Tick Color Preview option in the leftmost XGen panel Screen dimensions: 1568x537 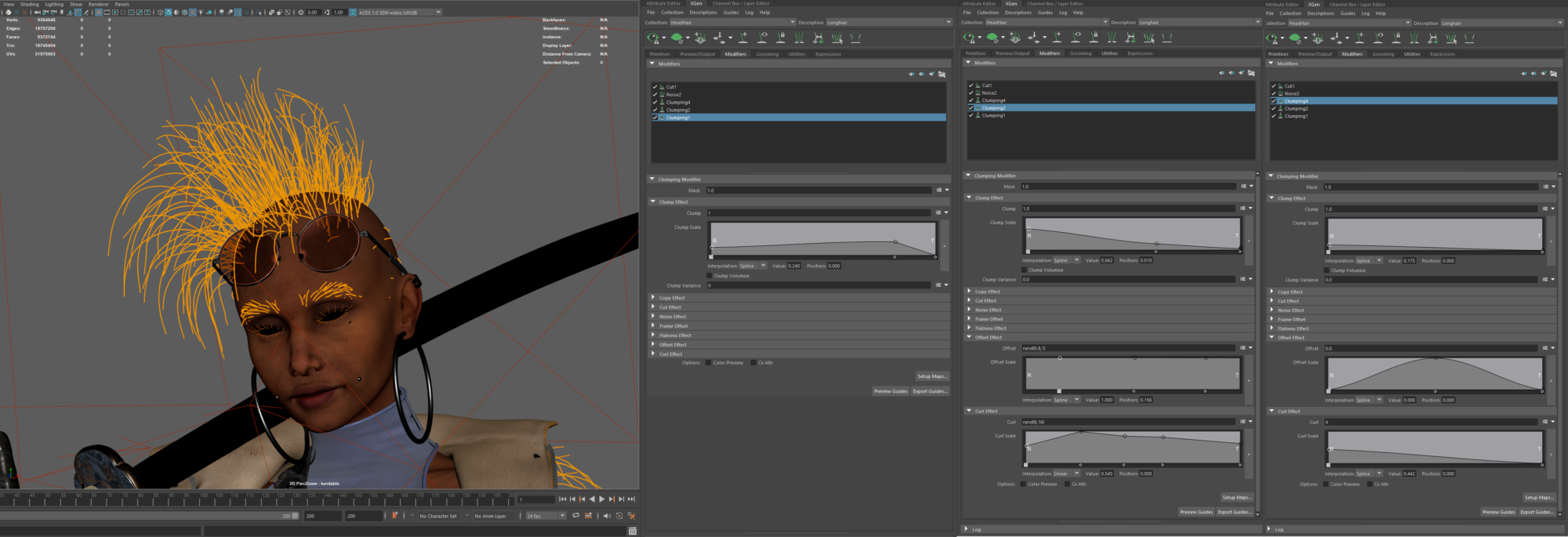pyautogui.click(x=709, y=363)
